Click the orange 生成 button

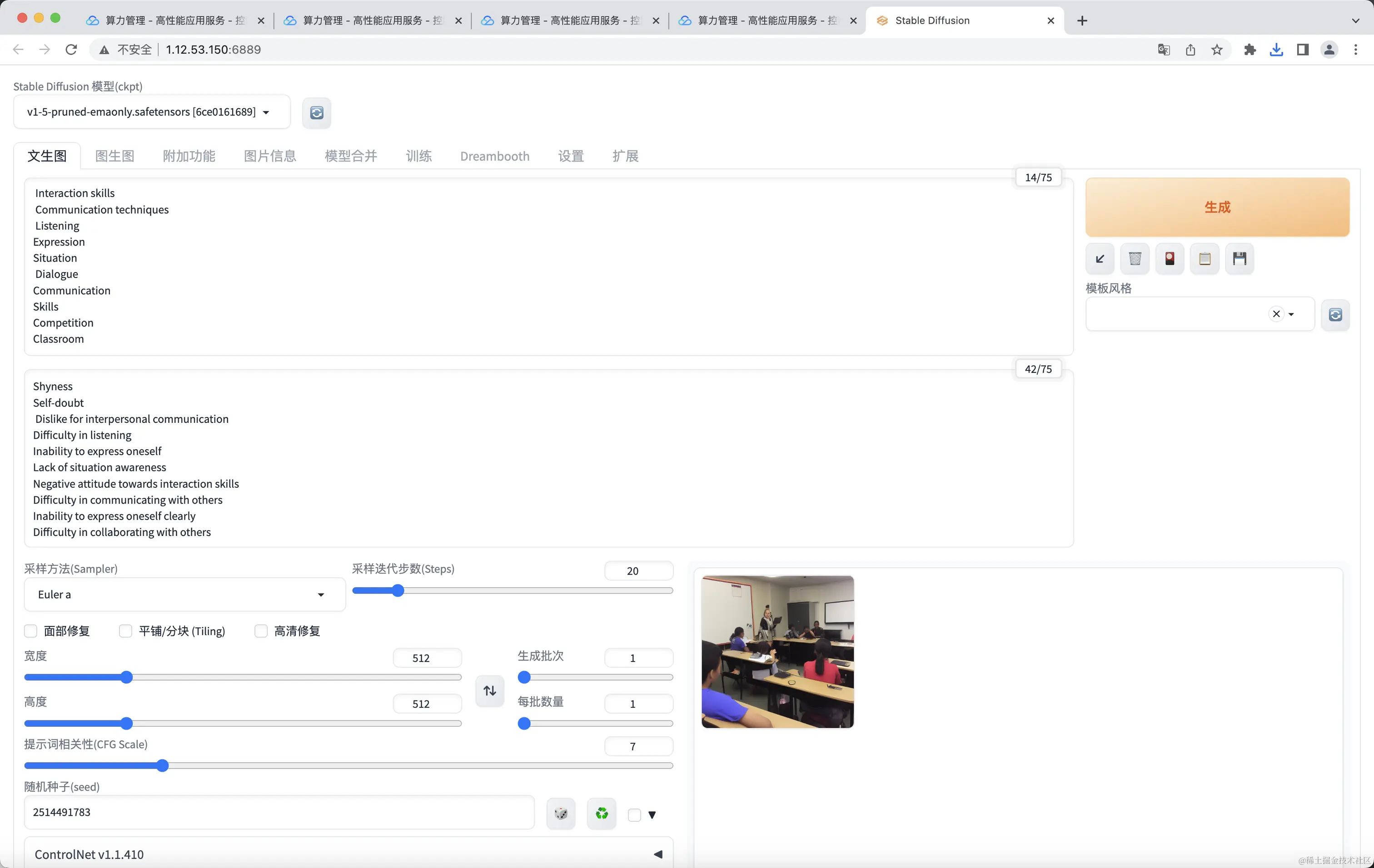(x=1216, y=207)
